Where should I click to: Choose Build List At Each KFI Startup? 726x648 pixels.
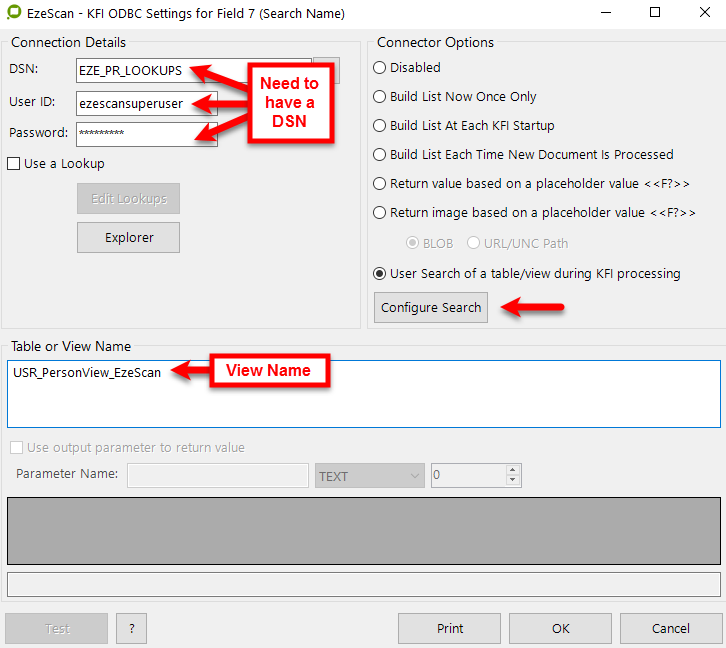pos(380,126)
